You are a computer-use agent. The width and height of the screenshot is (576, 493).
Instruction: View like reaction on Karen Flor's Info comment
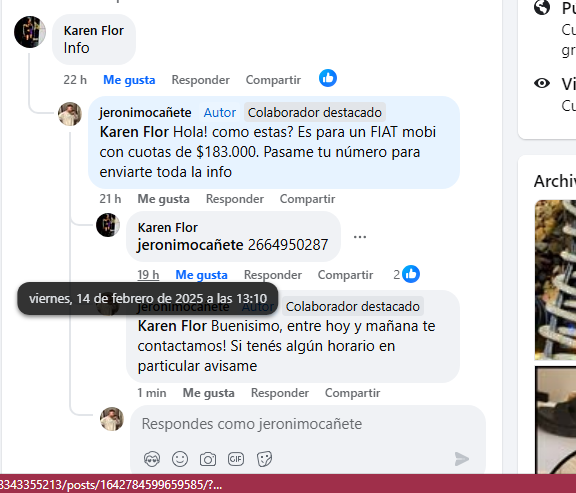point(328,78)
